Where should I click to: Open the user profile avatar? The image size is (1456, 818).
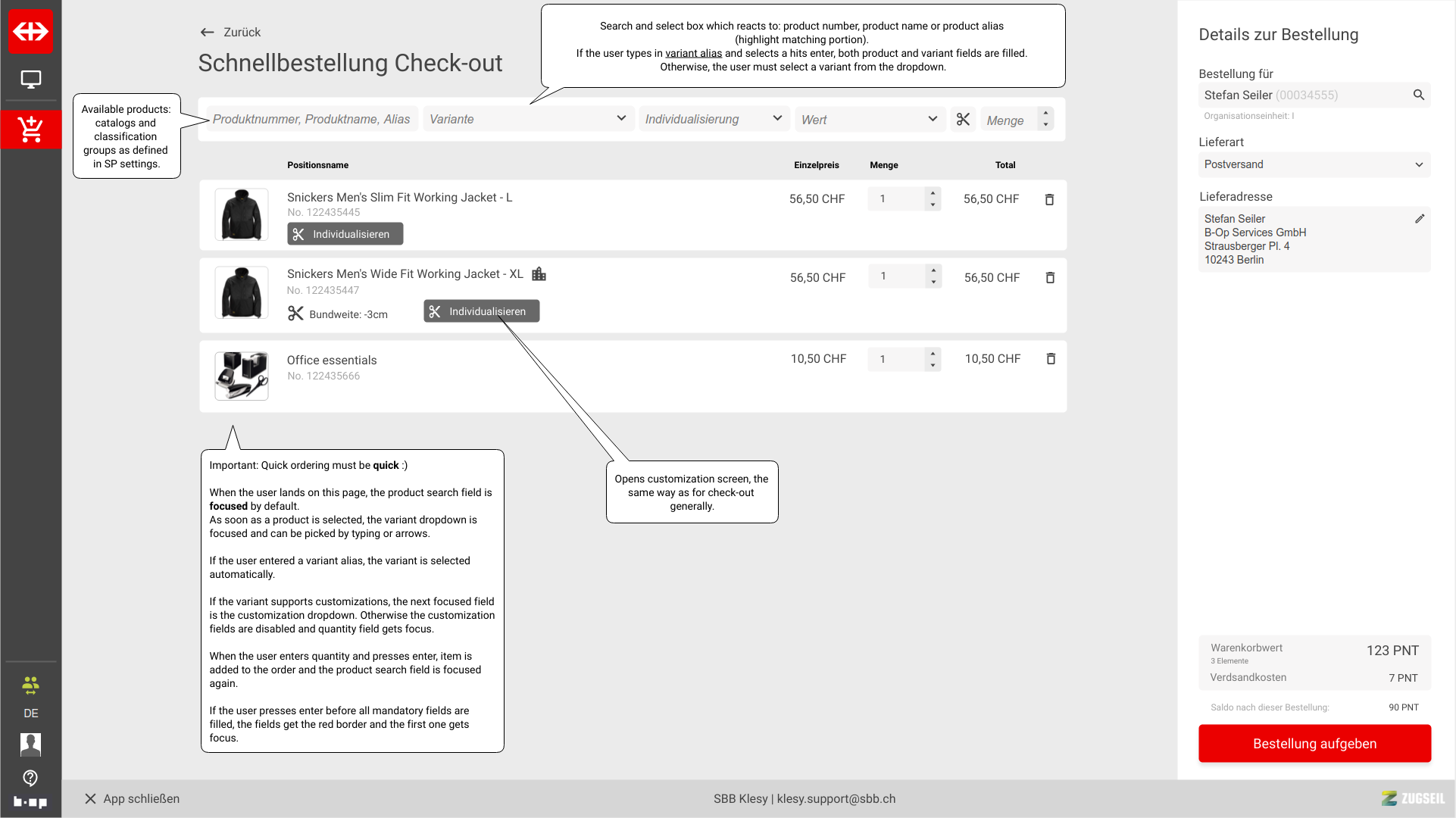31,745
